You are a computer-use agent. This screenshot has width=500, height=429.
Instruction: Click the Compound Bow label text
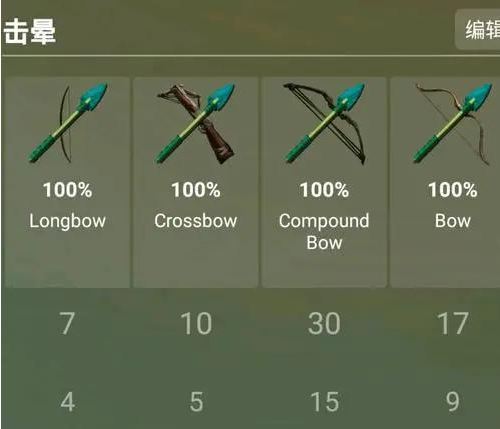click(x=324, y=231)
